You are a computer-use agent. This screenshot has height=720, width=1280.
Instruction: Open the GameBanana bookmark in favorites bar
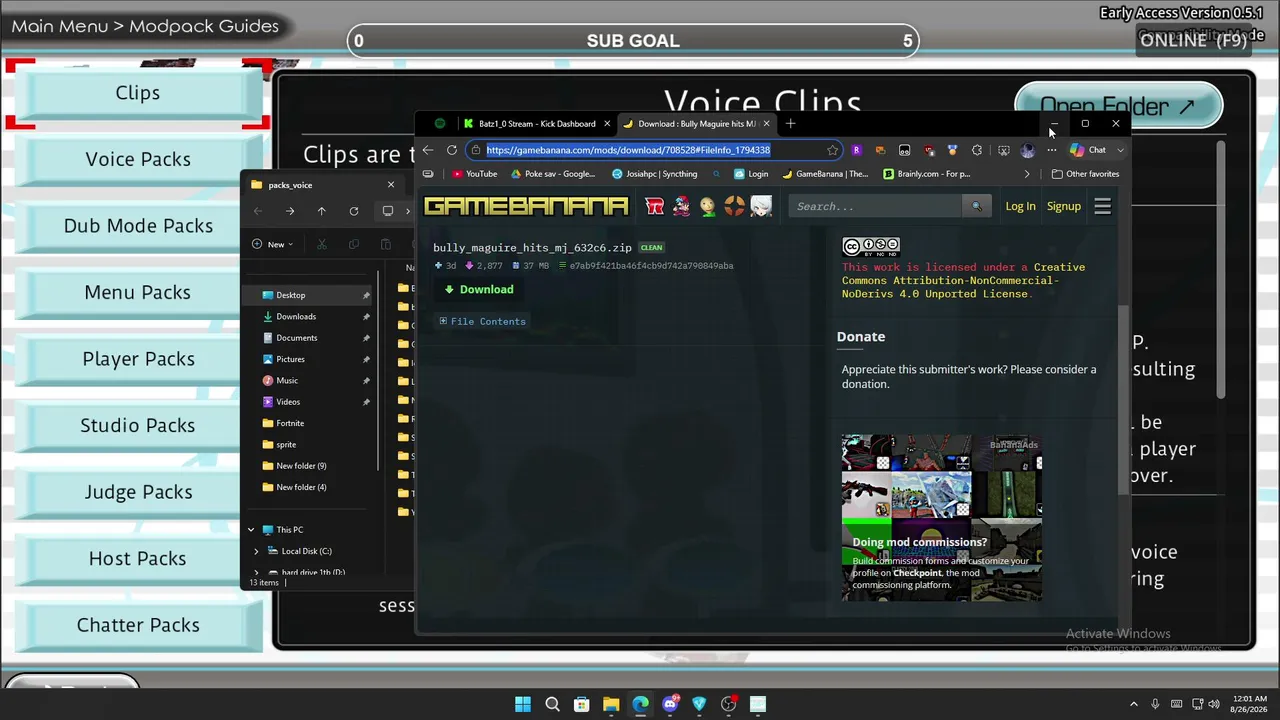tap(825, 174)
